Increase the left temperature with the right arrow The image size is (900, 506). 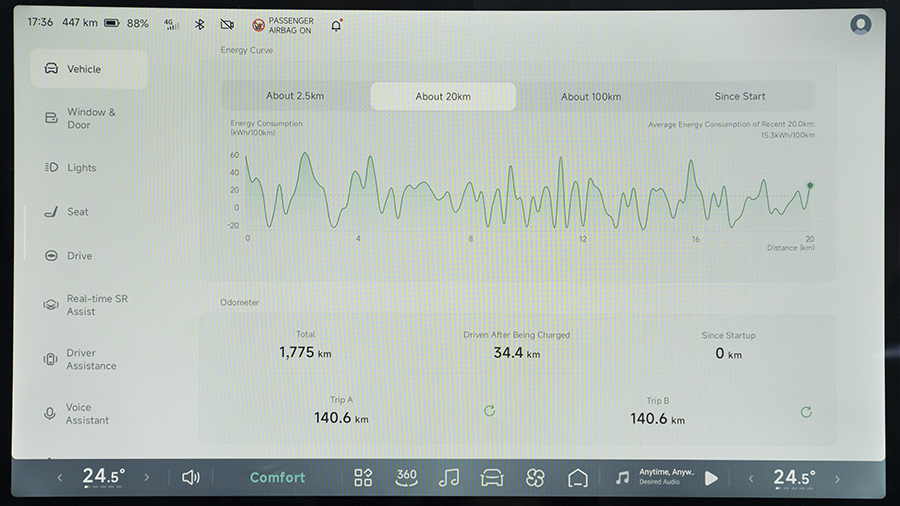click(x=147, y=478)
